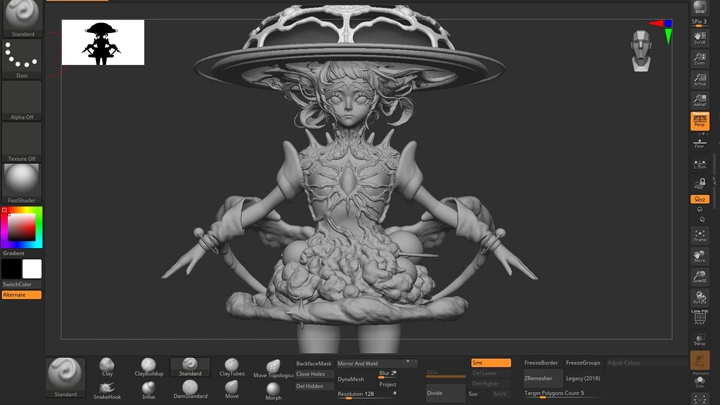Select the Morph brush
Screen dimensions: 720x405
click(273, 391)
